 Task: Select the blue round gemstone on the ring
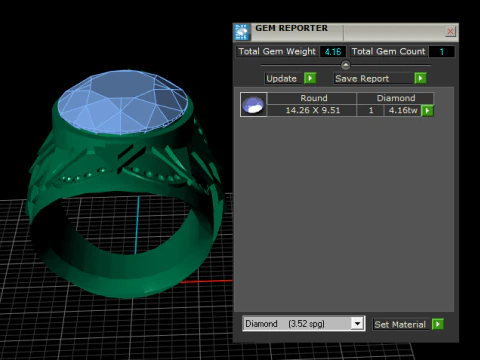pos(122,102)
